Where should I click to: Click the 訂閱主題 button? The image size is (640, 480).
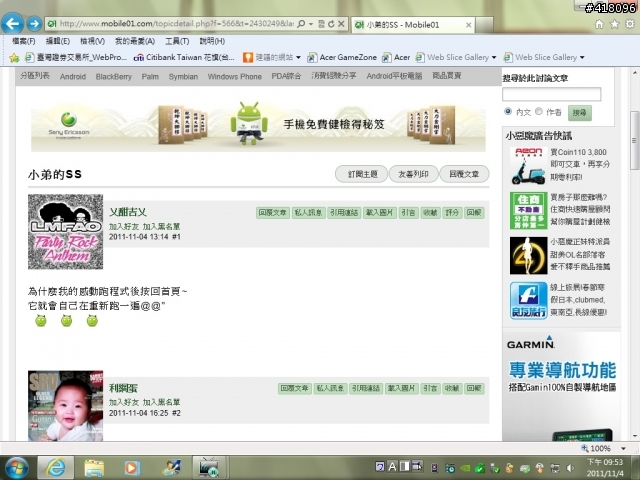coord(362,174)
